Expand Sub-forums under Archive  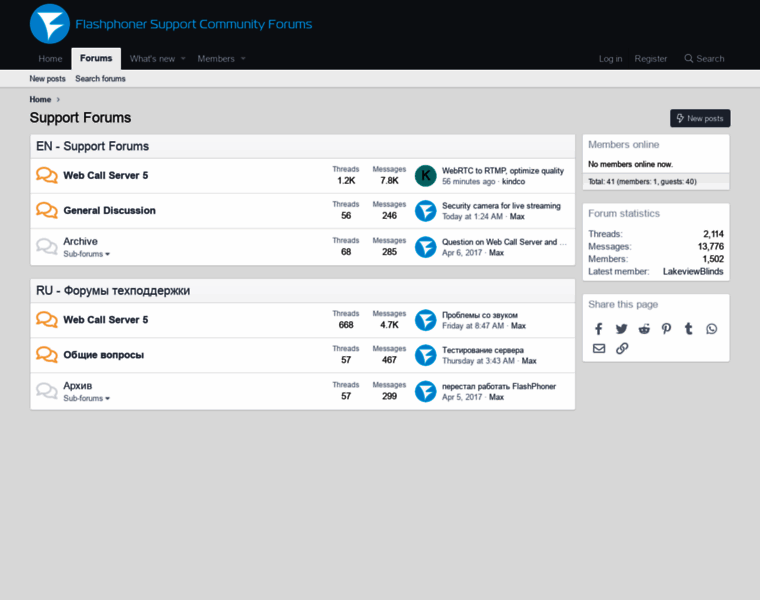pyautogui.click(x=86, y=254)
